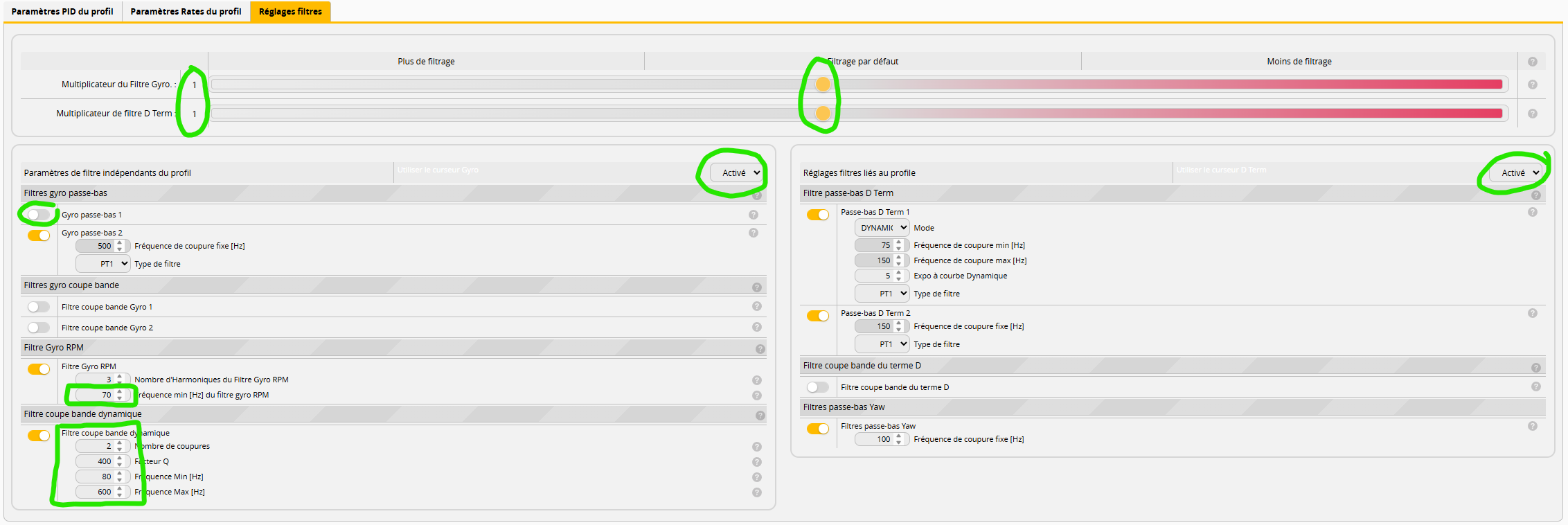
Task: Click help icon for Filtres passe-bas Yaw
Action: coord(1532,426)
